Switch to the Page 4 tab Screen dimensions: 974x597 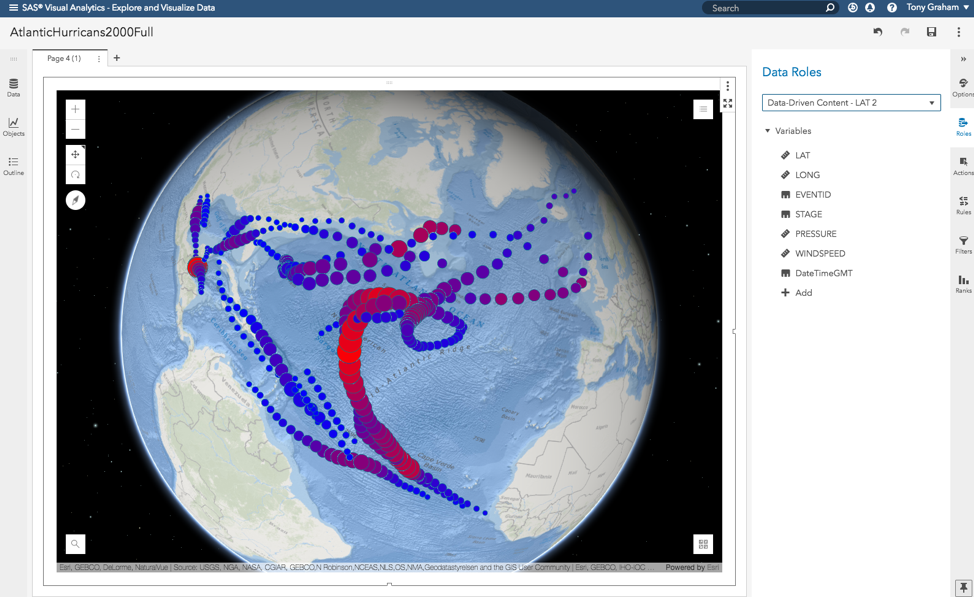coord(62,58)
